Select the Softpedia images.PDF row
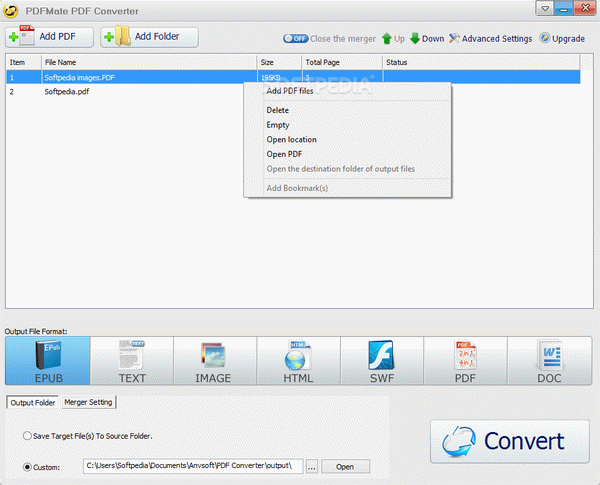The height and width of the screenshot is (485, 600). click(x=293, y=77)
